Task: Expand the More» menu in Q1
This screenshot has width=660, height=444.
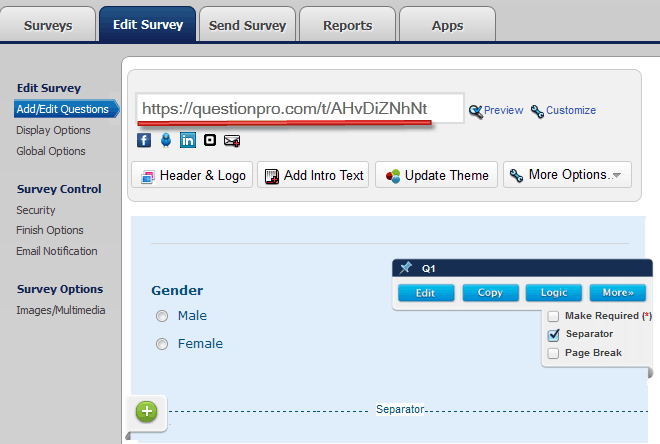Action: click(618, 293)
